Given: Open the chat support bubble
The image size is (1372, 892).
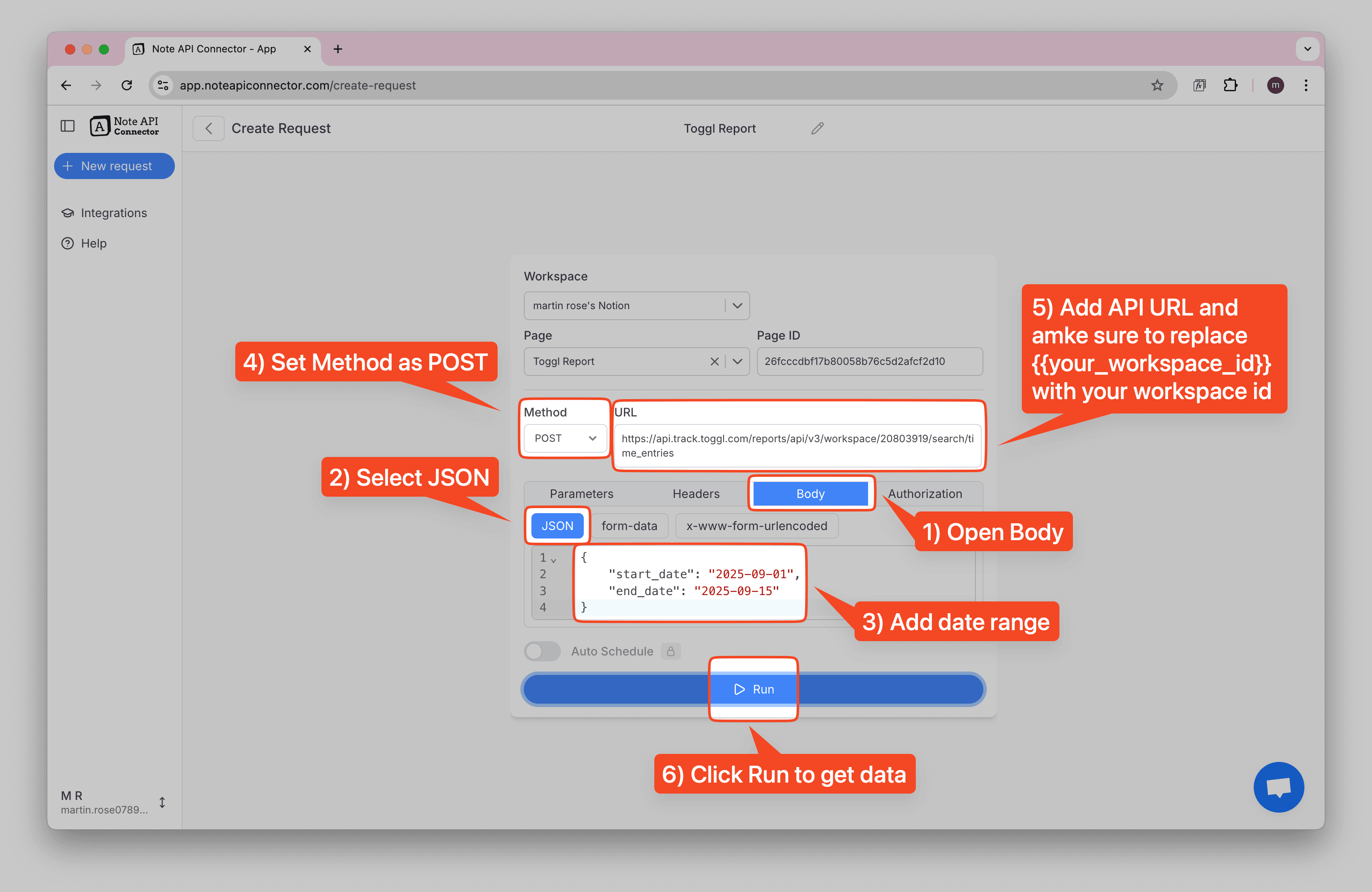Looking at the screenshot, I should coord(1278,786).
